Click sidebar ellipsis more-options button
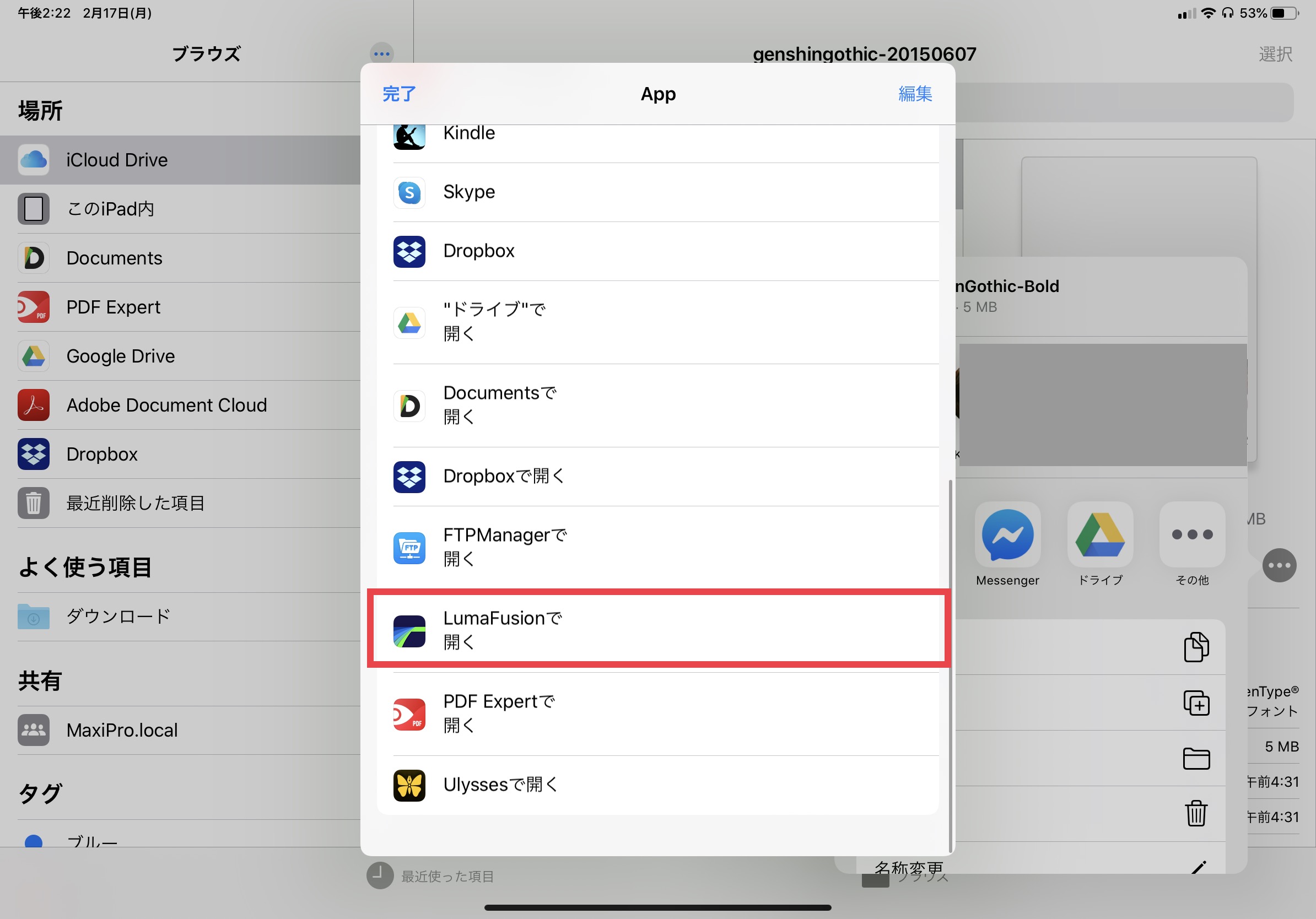Screen dimensions: 1316x919 (382, 55)
